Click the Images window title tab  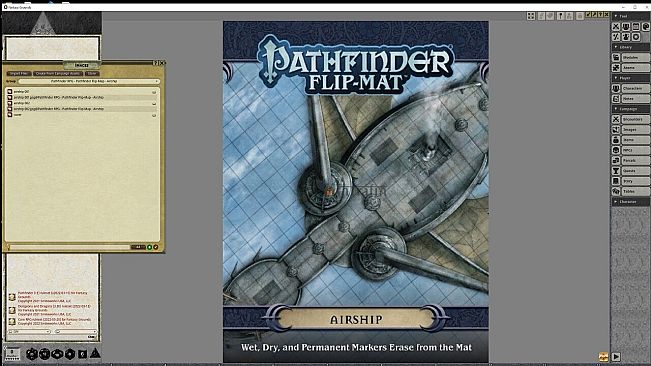point(81,65)
